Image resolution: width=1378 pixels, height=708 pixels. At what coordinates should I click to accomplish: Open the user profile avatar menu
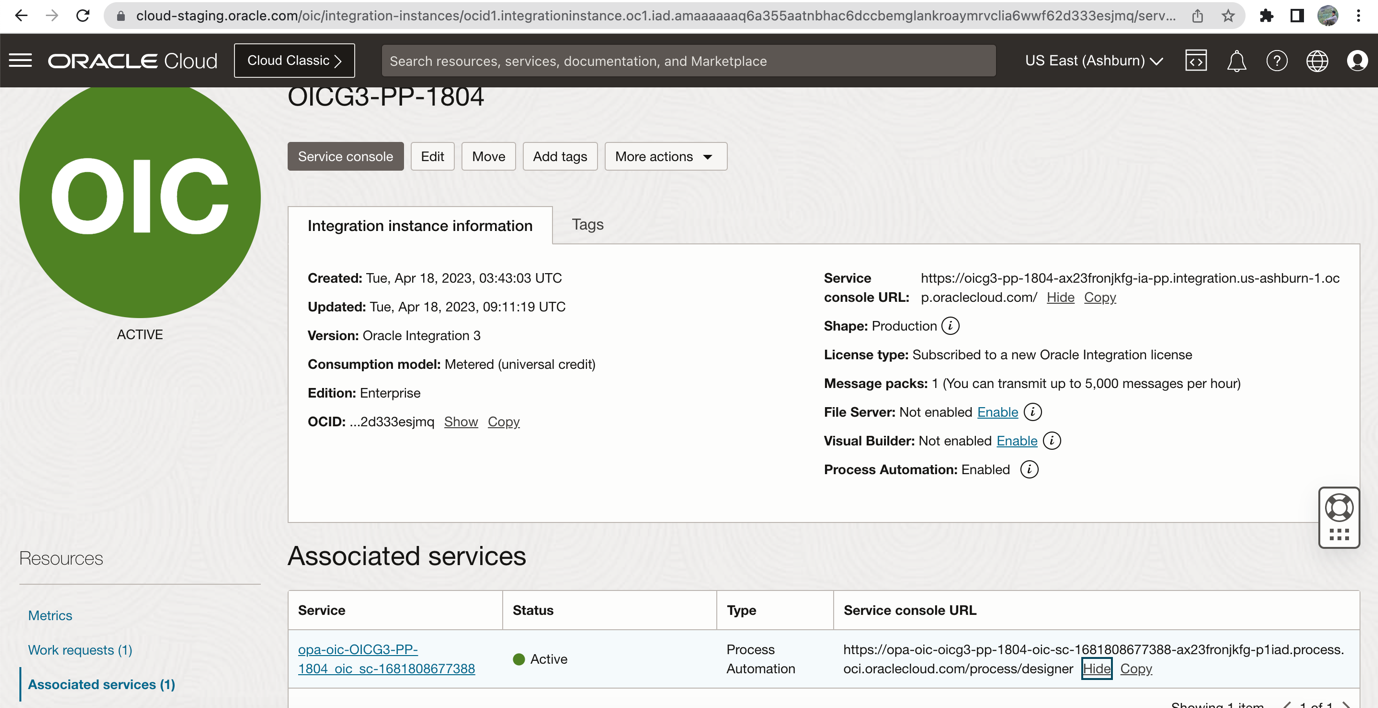[1357, 61]
